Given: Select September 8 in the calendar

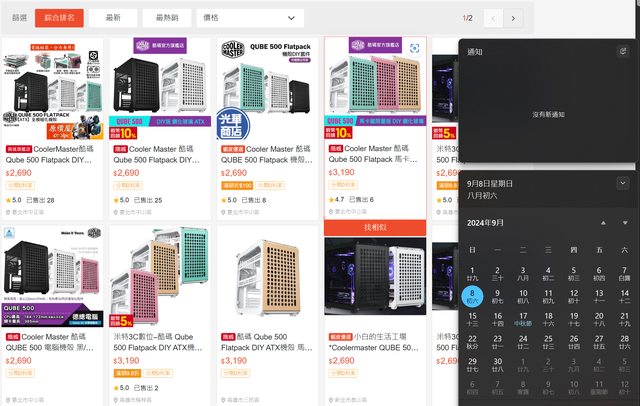Looking at the screenshot, I should point(472,296).
